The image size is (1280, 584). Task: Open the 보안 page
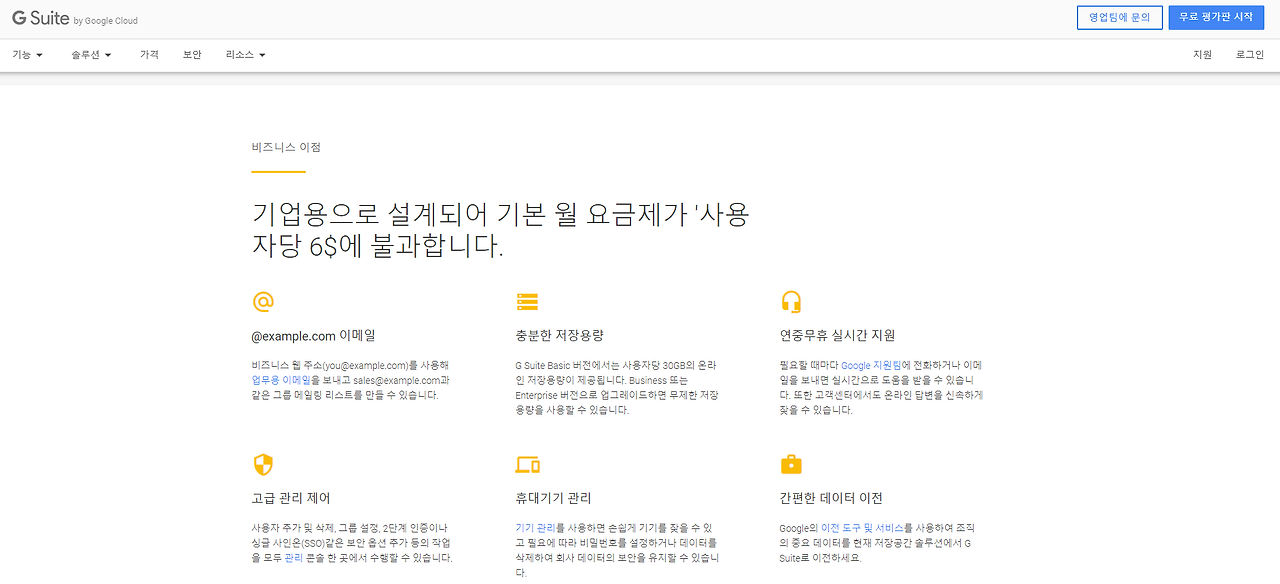pos(192,55)
